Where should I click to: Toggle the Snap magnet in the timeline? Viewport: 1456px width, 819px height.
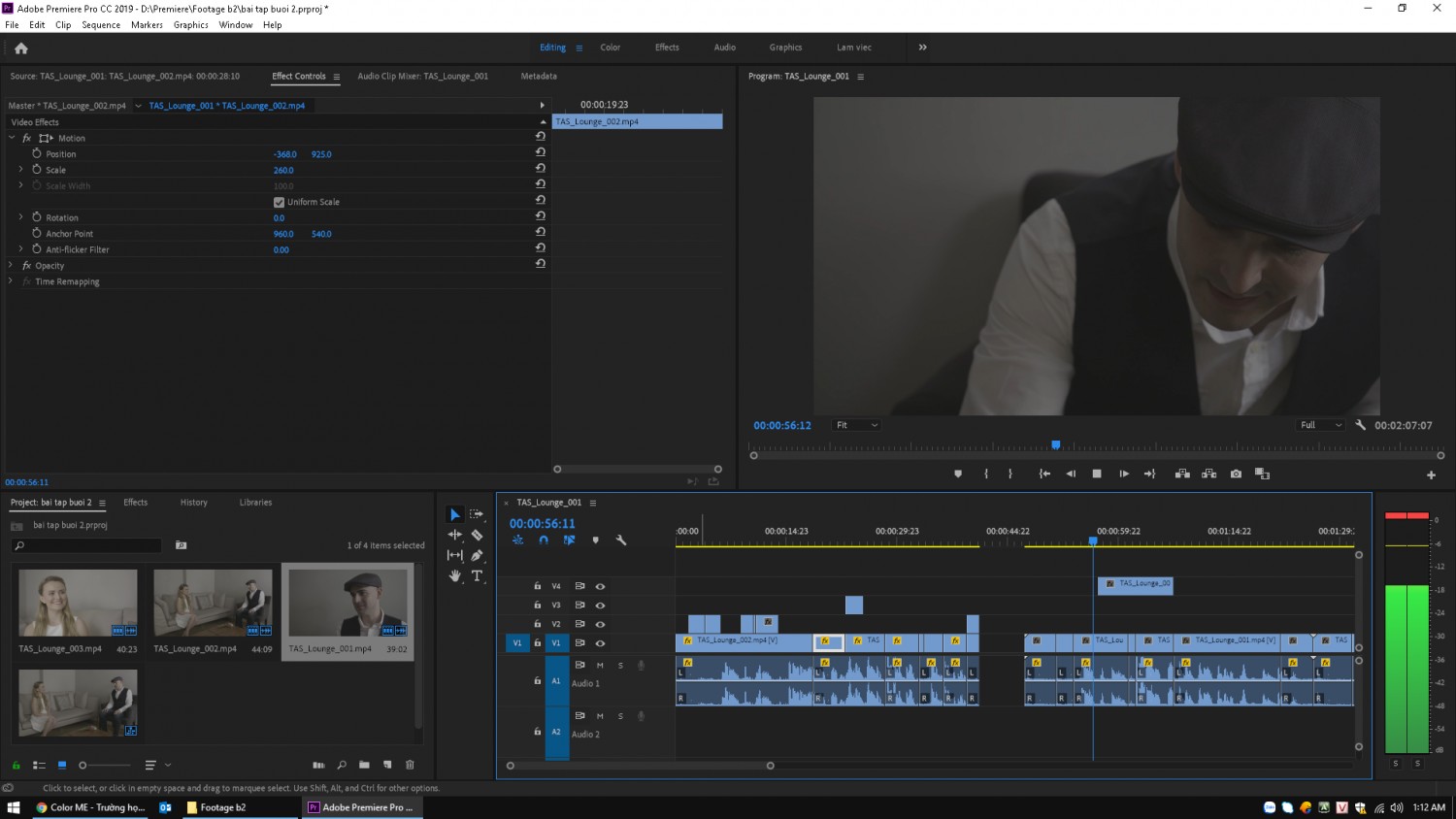point(544,541)
